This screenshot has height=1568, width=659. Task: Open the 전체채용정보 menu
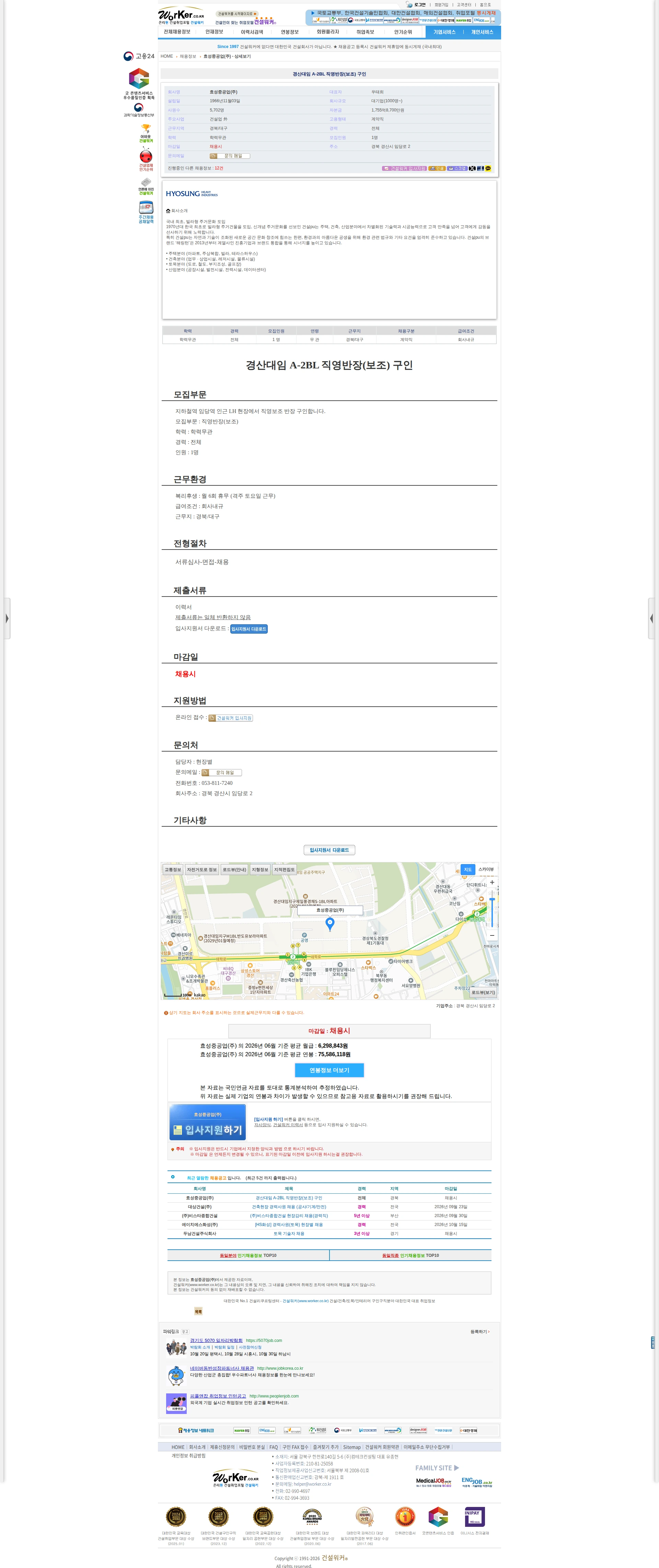coord(177,32)
